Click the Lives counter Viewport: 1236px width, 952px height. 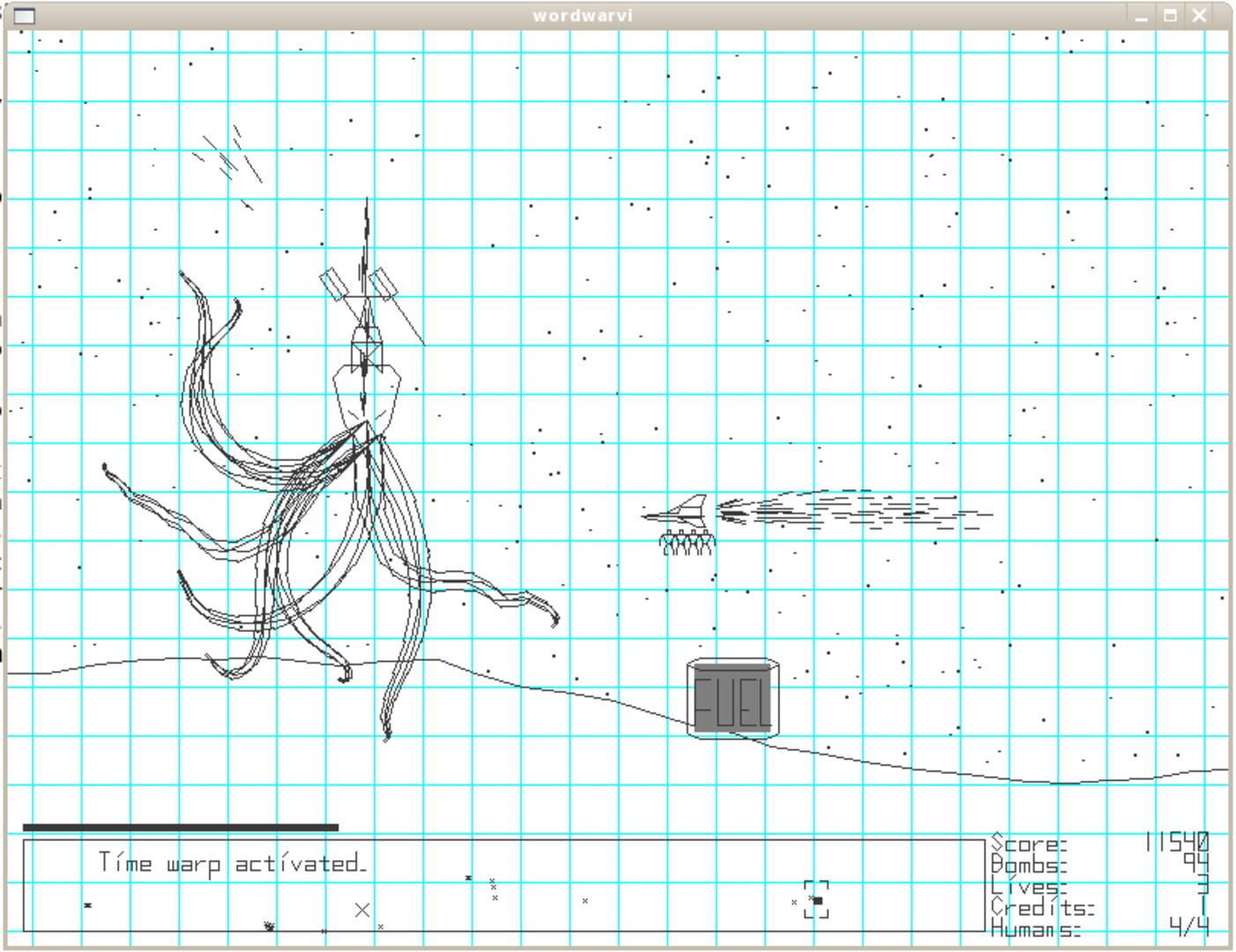(x=1099, y=884)
